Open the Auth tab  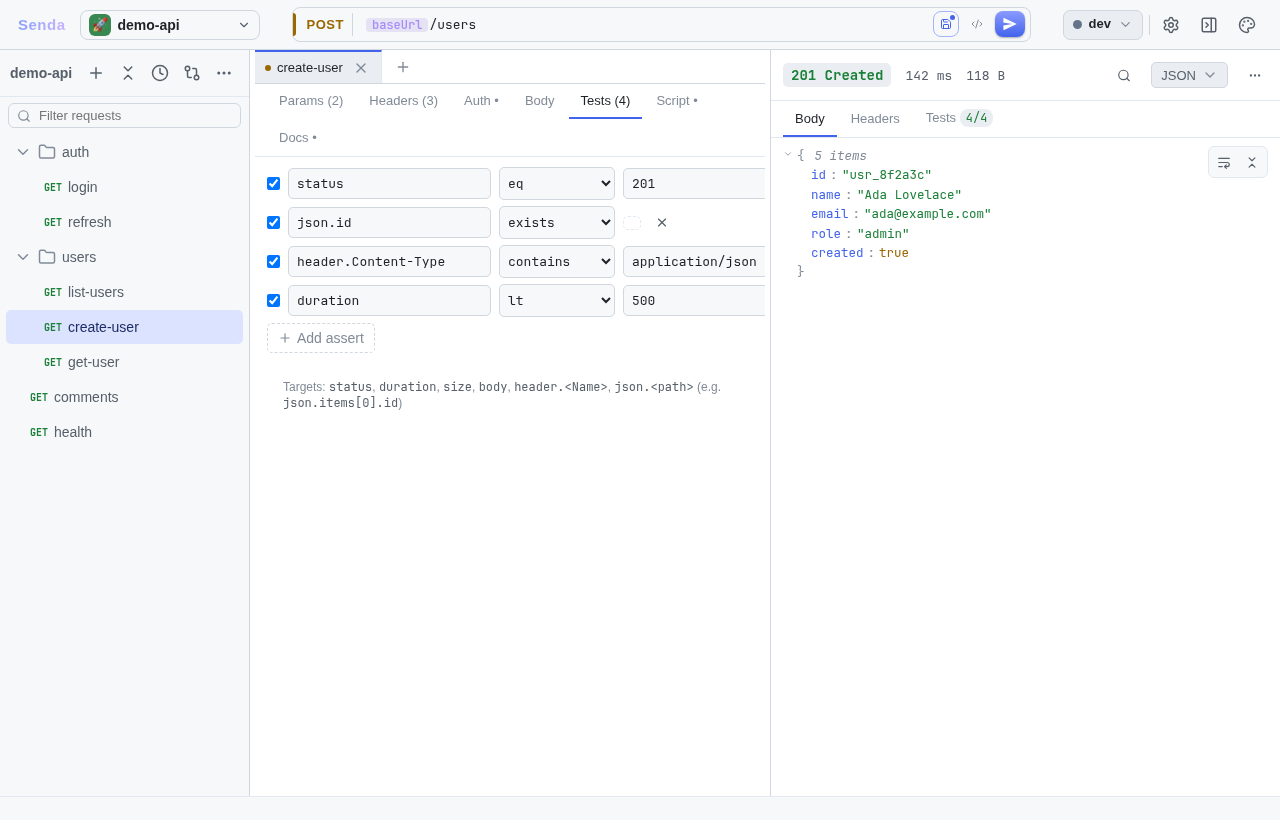[x=481, y=101]
